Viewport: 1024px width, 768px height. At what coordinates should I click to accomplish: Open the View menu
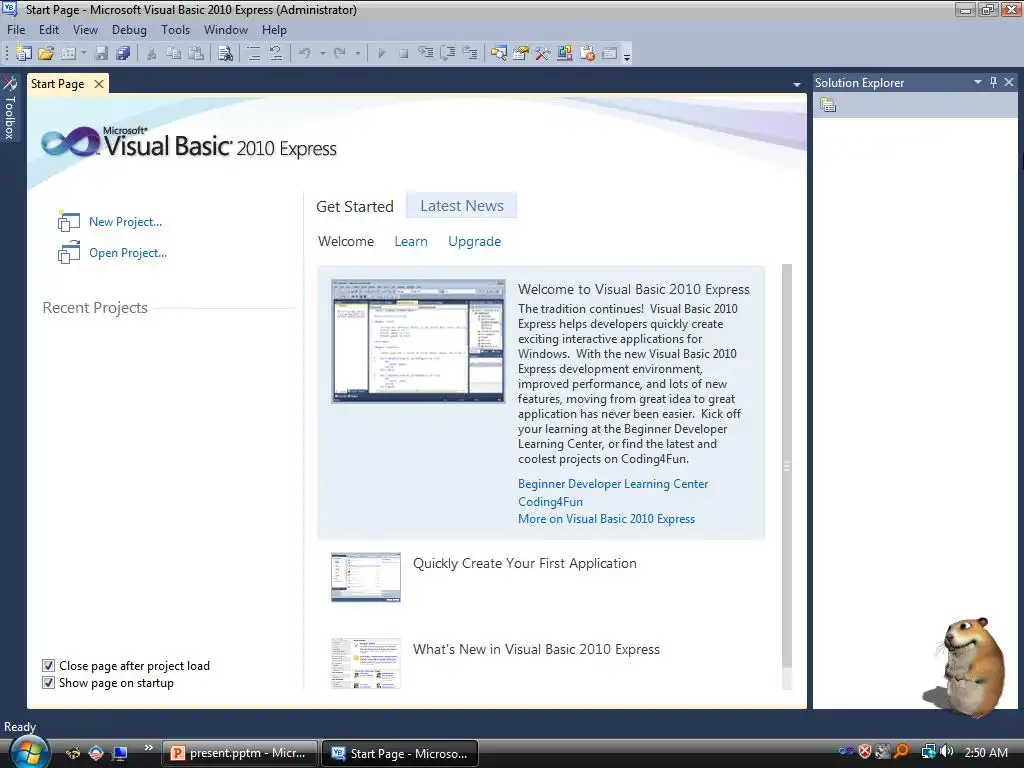86,30
